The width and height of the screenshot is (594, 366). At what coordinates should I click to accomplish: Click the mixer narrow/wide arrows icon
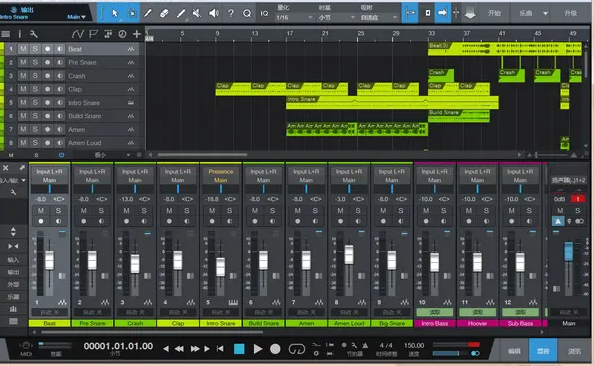click(x=13, y=246)
